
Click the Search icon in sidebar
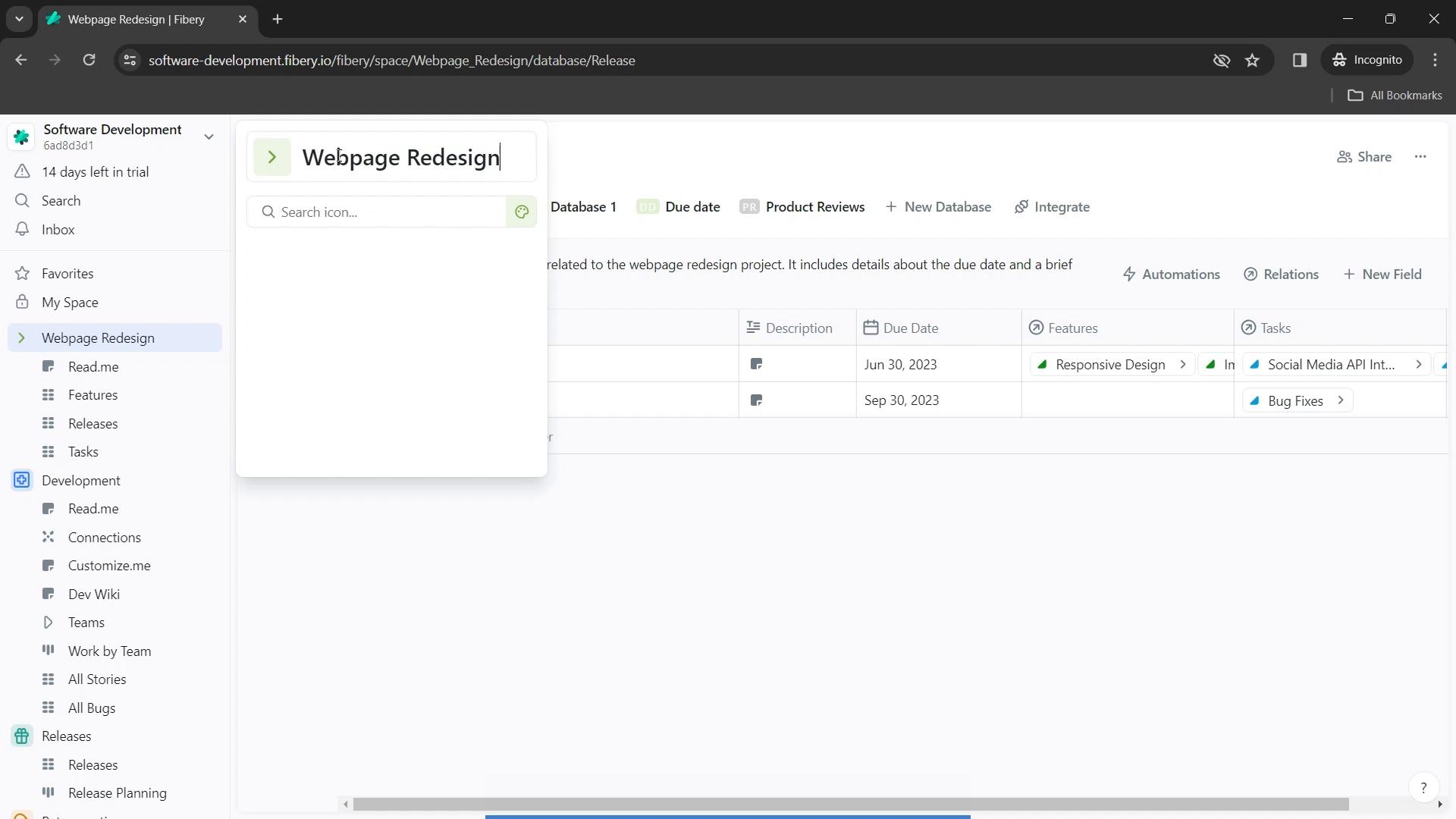pyautogui.click(x=22, y=201)
